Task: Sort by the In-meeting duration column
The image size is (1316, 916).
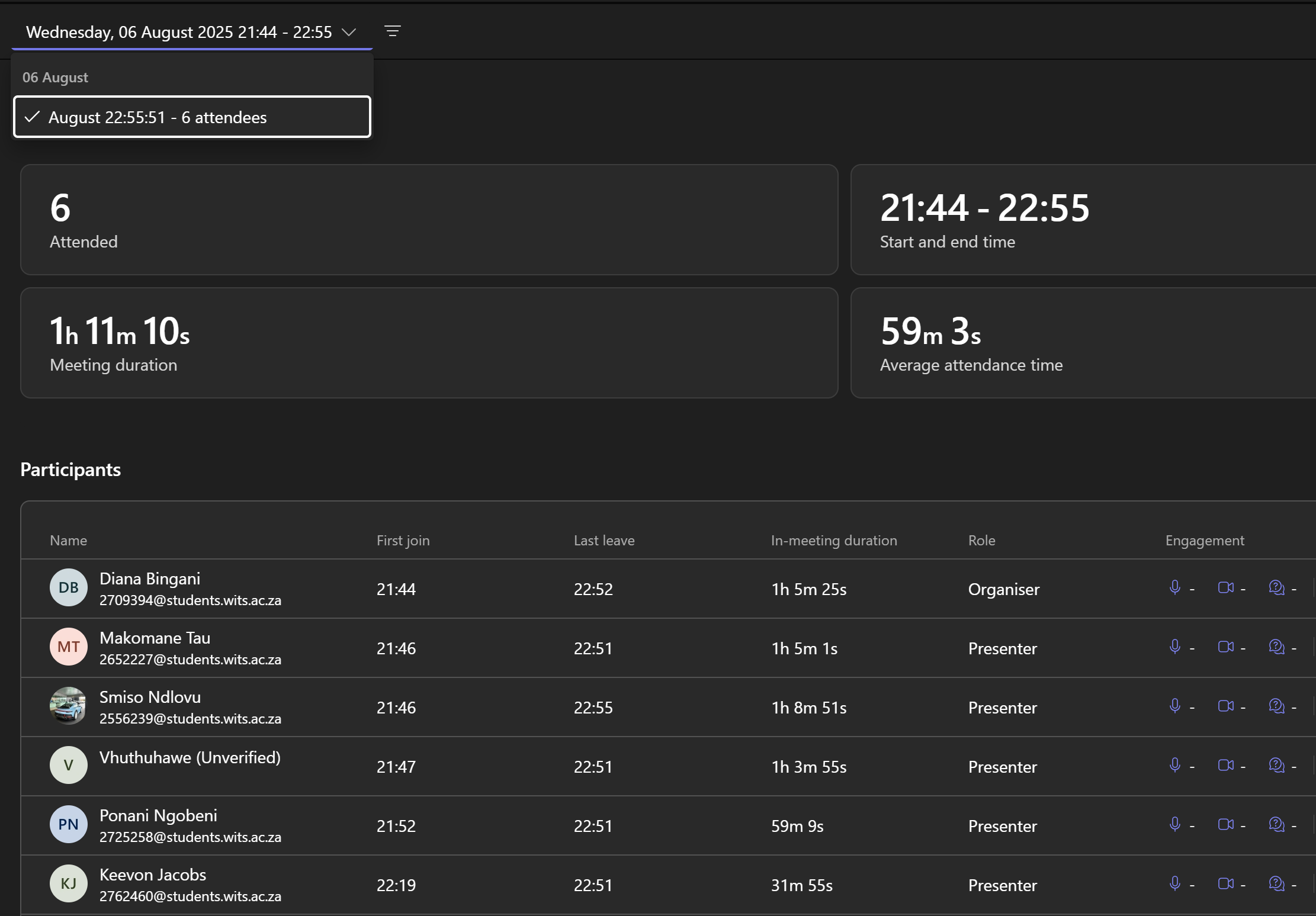Action: click(x=834, y=540)
